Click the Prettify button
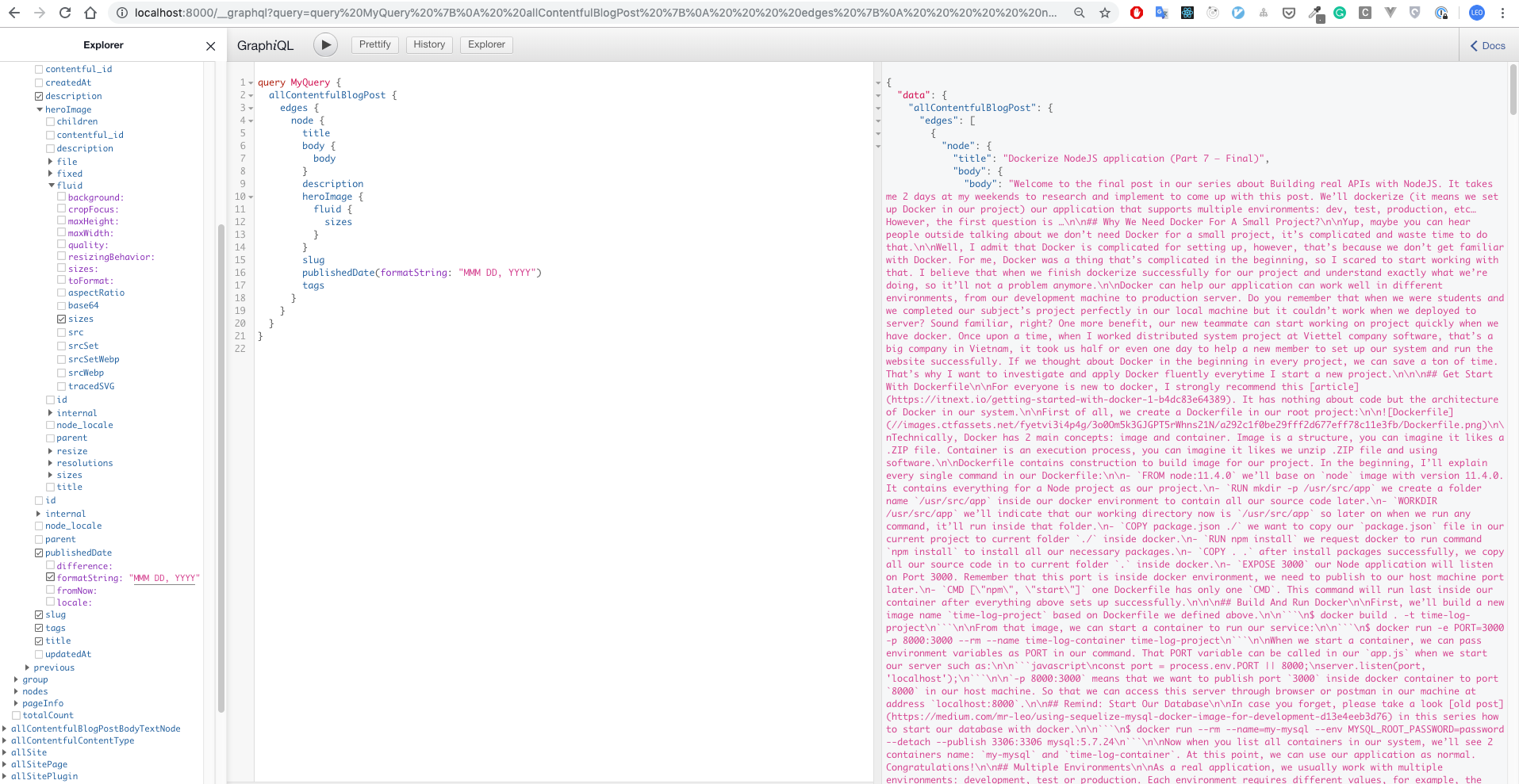1519x784 pixels. pyautogui.click(x=374, y=44)
